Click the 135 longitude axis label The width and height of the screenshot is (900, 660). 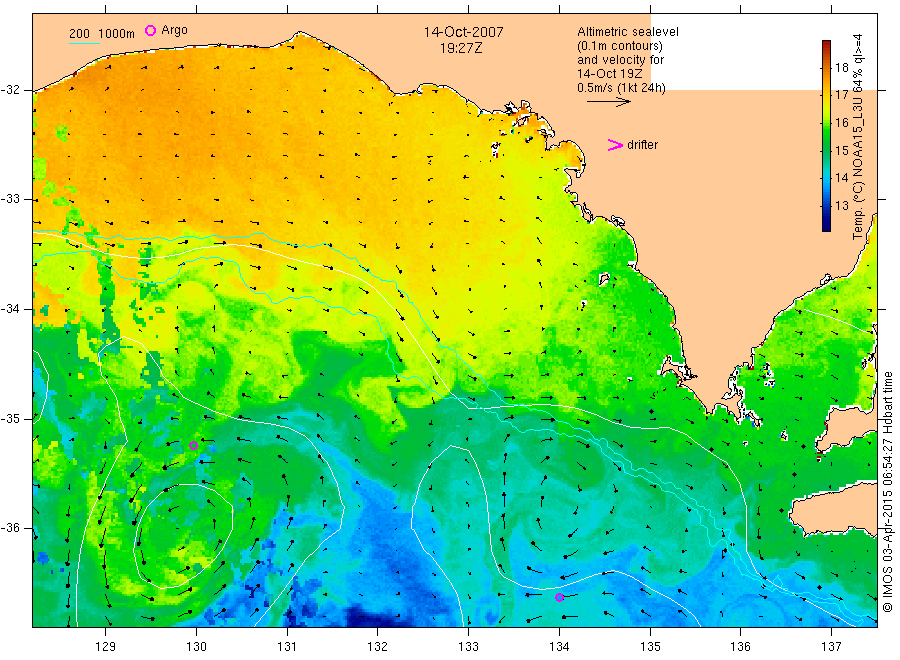(x=650, y=646)
